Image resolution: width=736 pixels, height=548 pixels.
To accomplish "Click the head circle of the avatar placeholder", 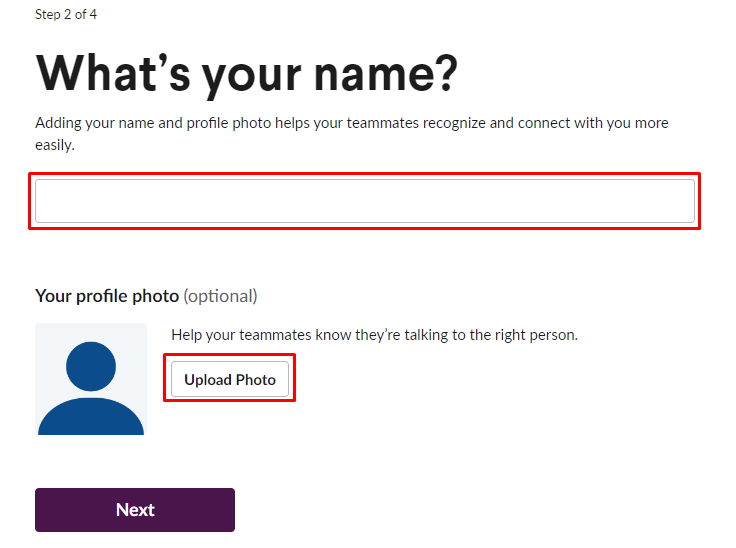I will pyautogui.click(x=91, y=365).
